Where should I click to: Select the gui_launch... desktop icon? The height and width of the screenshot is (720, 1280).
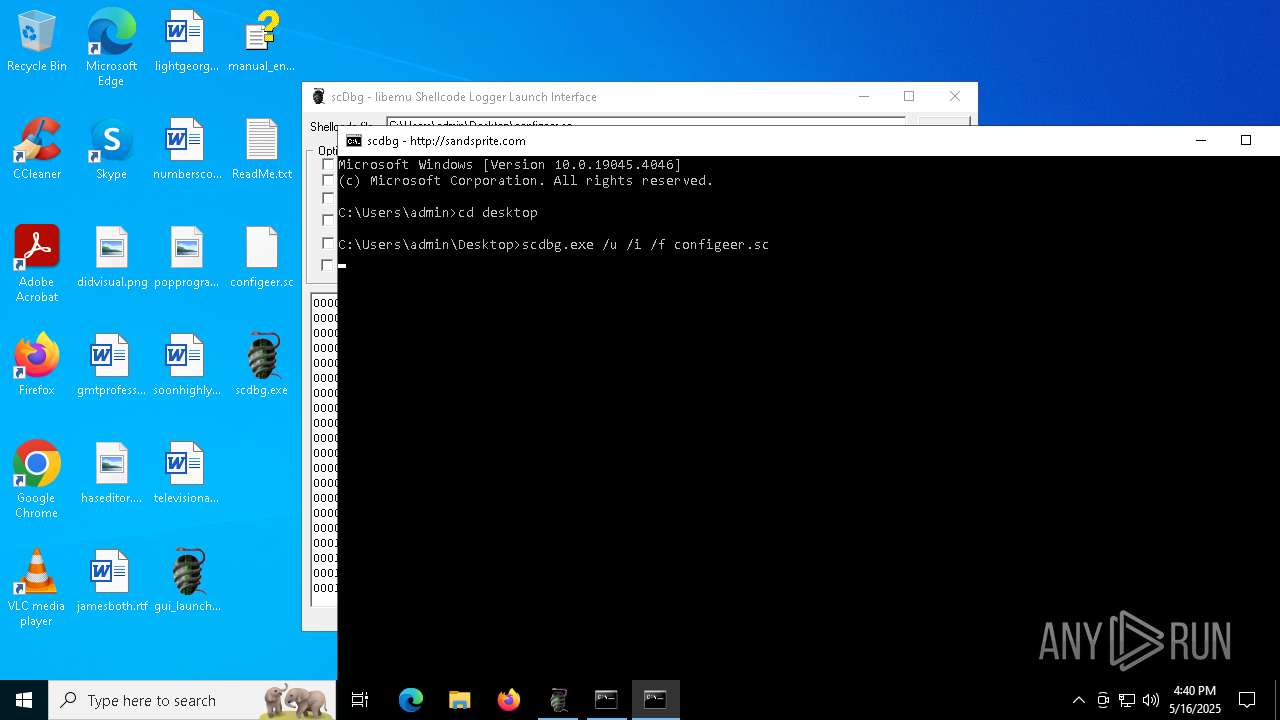point(187,582)
